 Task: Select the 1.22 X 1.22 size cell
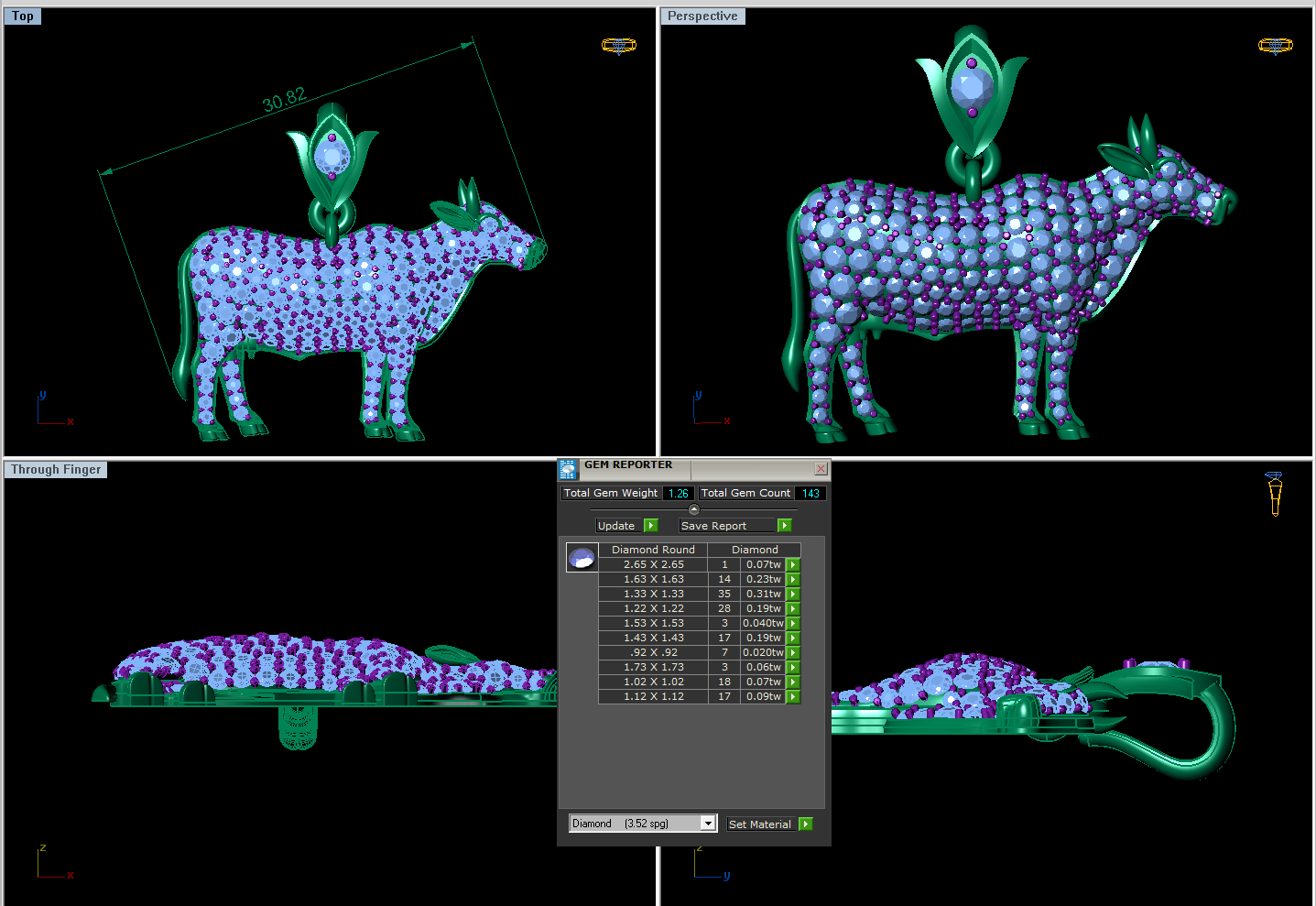(x=653, y=609)
